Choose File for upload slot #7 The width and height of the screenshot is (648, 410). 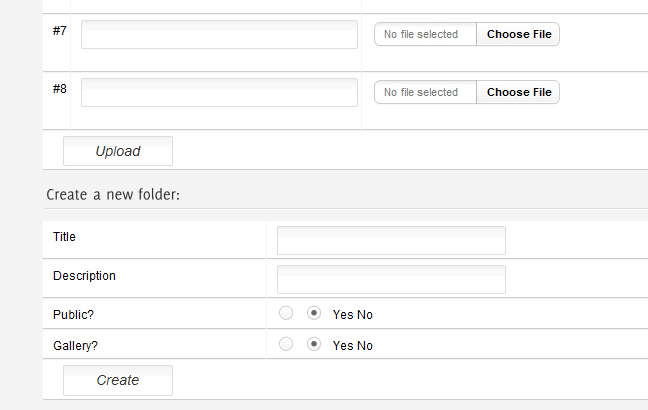pos(518,34)
